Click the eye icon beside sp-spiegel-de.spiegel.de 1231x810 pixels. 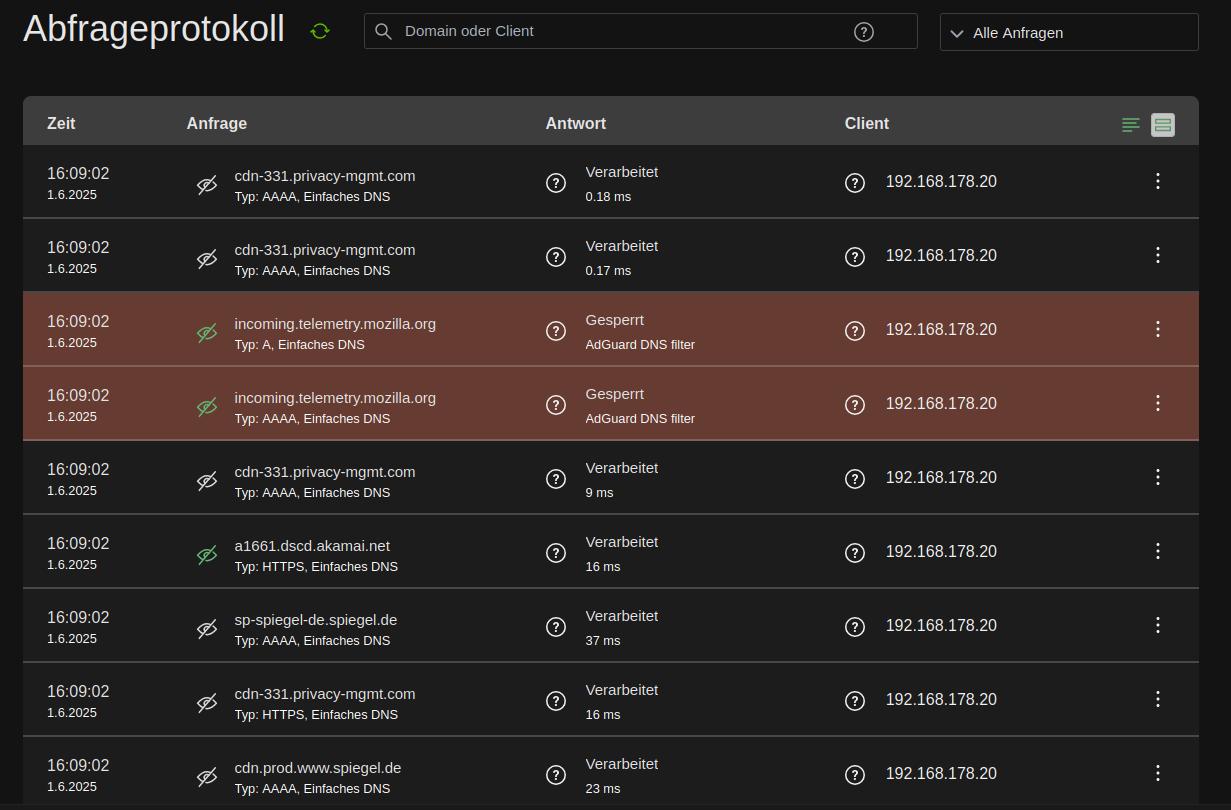click(x=207, y=629)
